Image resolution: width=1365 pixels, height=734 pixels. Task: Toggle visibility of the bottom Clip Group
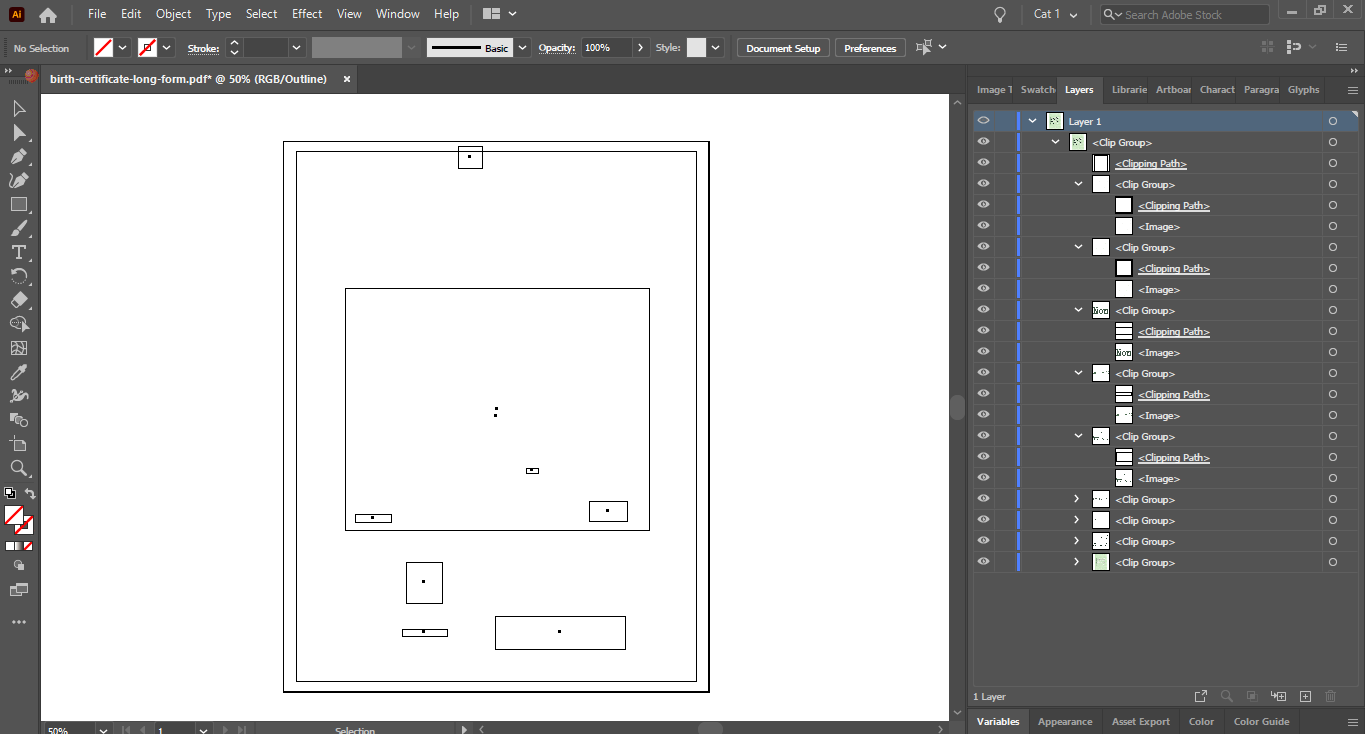tap(983, 562)
